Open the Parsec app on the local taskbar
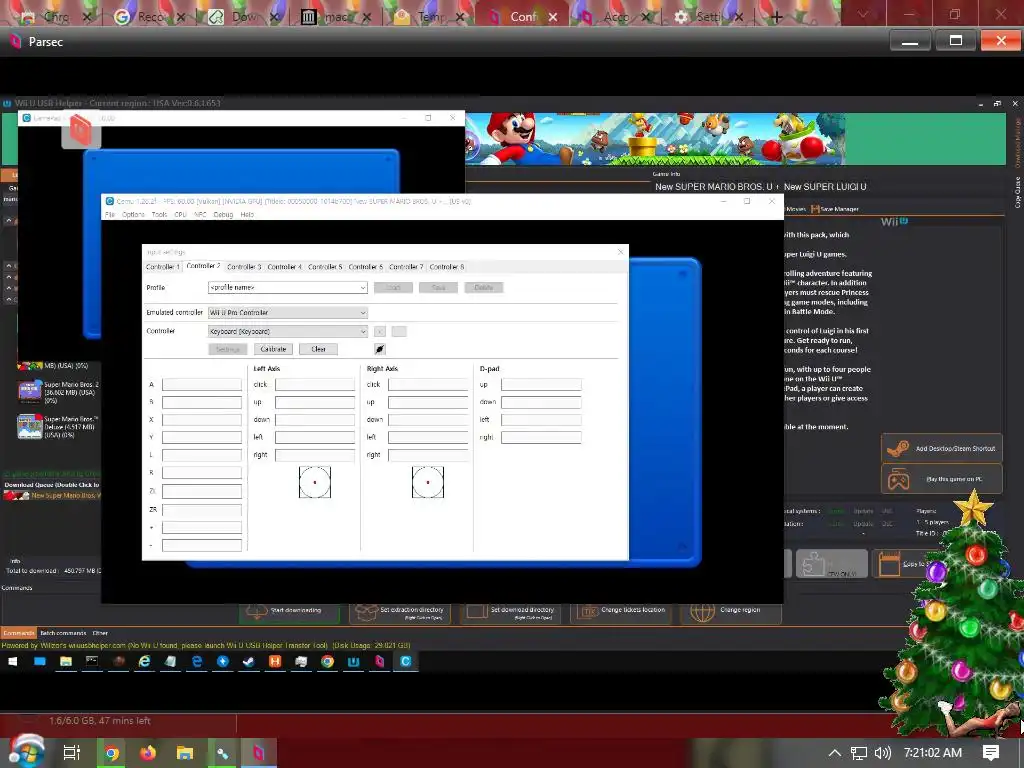1024x768 pixels. [259, 753]
